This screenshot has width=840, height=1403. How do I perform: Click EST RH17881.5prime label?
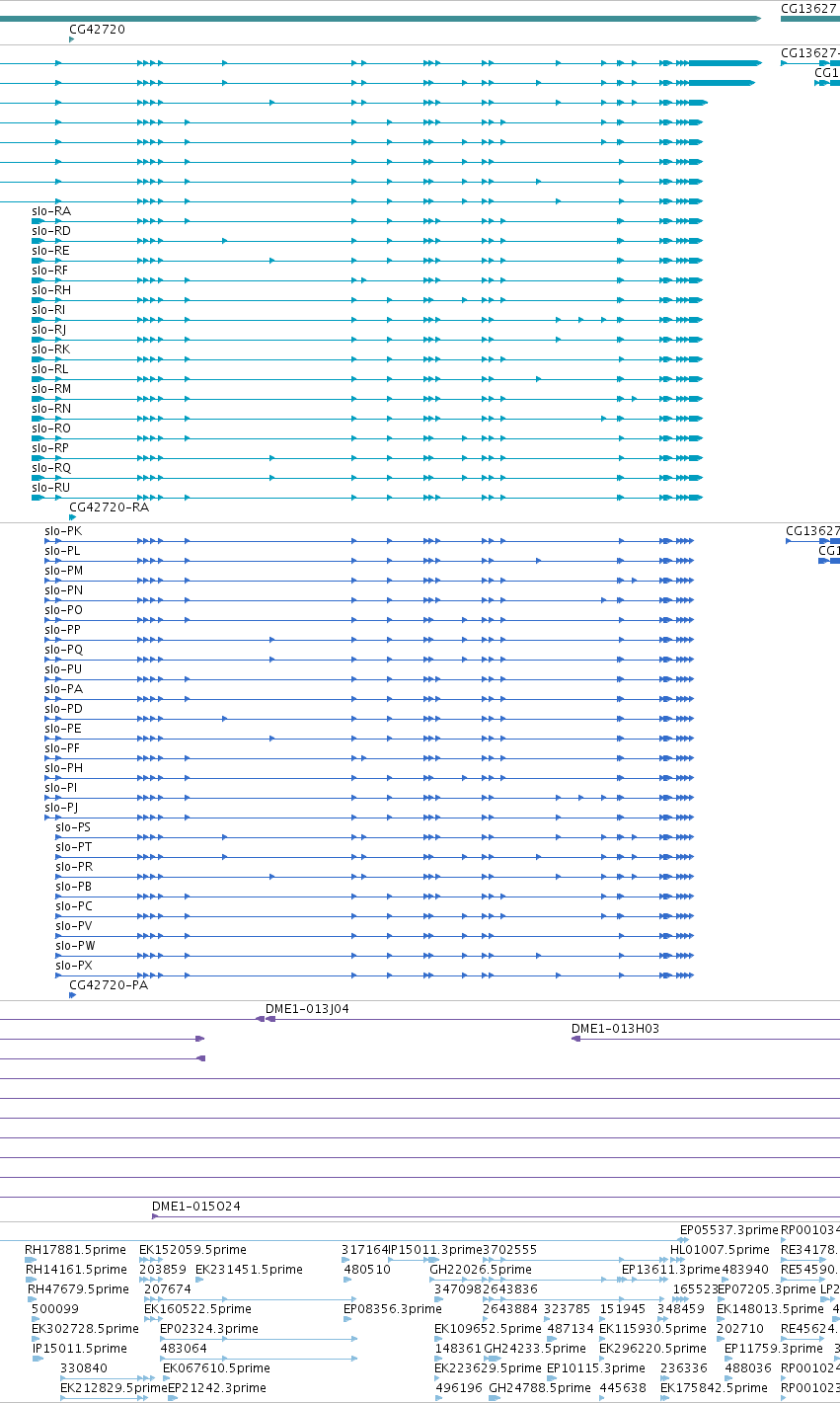[76, 1250]
